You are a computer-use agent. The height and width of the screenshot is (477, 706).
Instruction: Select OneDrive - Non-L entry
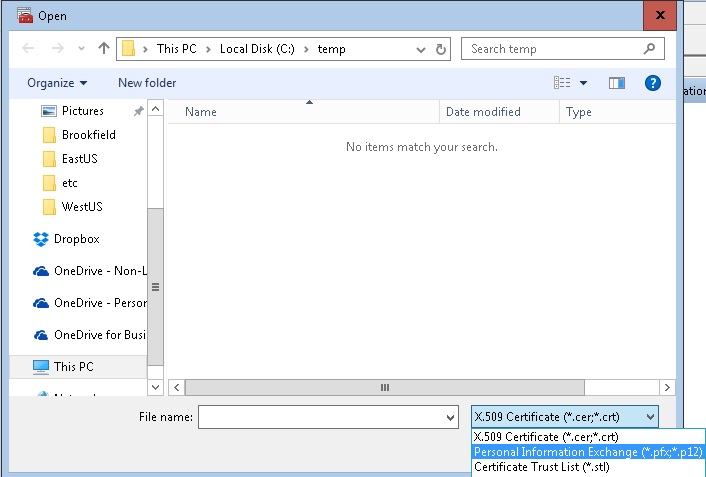click(x=90, y=271)
